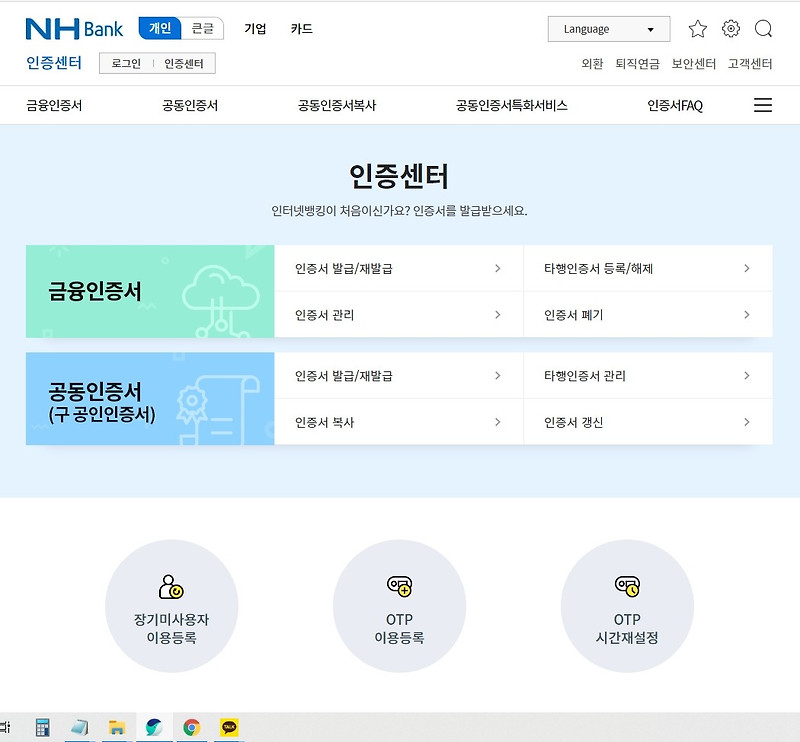
Task: Click the OTP 시간재설정 circle icon
Action: click(x=627, y=606)
